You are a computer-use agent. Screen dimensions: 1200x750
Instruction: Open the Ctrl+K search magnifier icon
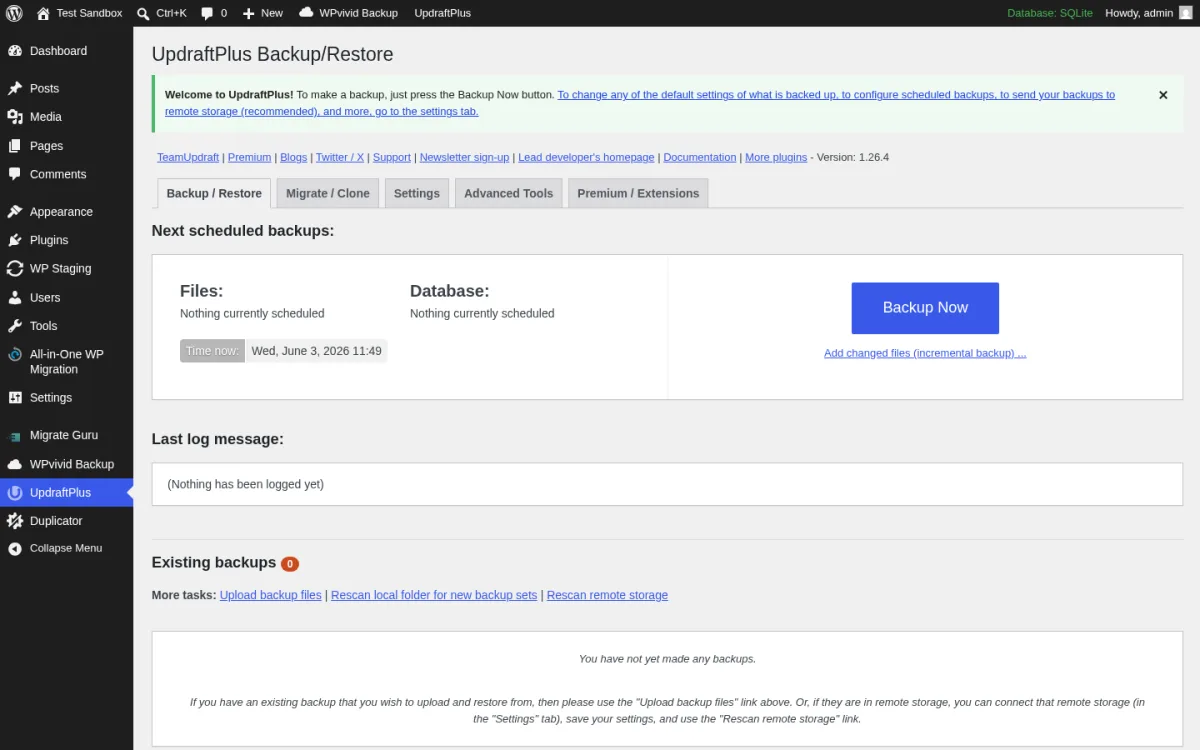143,13
